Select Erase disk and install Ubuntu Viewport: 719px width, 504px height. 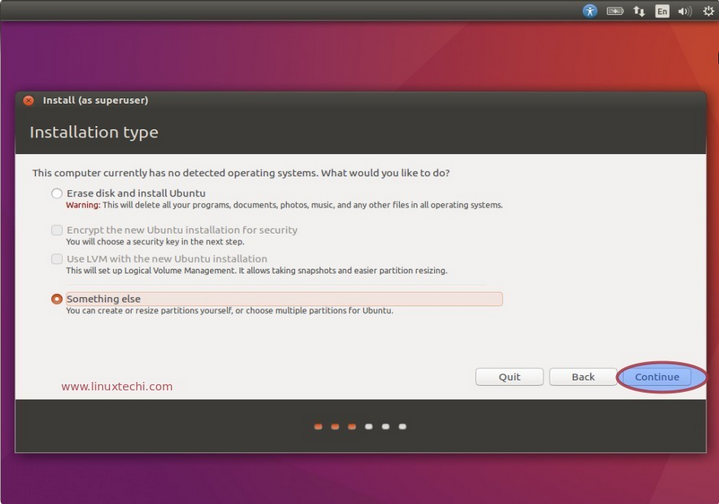coord(57,194)
